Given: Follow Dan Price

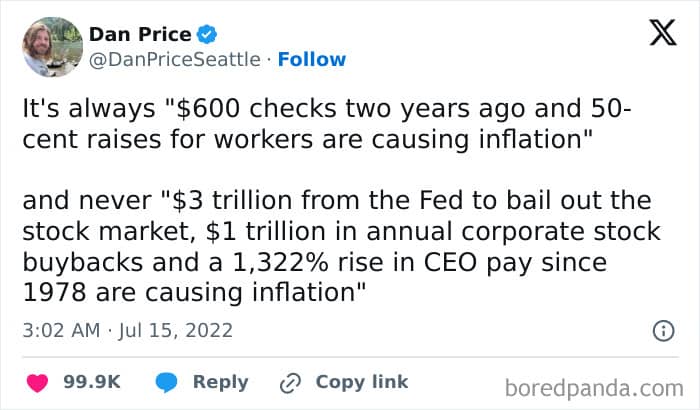Looking at the screenshot, I should click(312, 59).
